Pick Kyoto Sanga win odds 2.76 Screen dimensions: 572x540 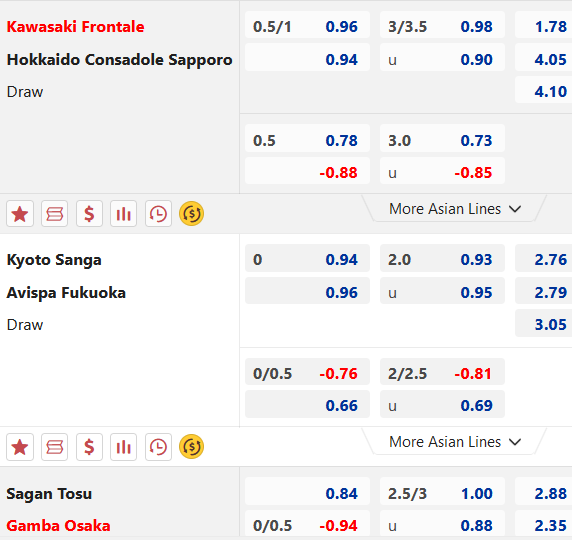tap(544, 259)
